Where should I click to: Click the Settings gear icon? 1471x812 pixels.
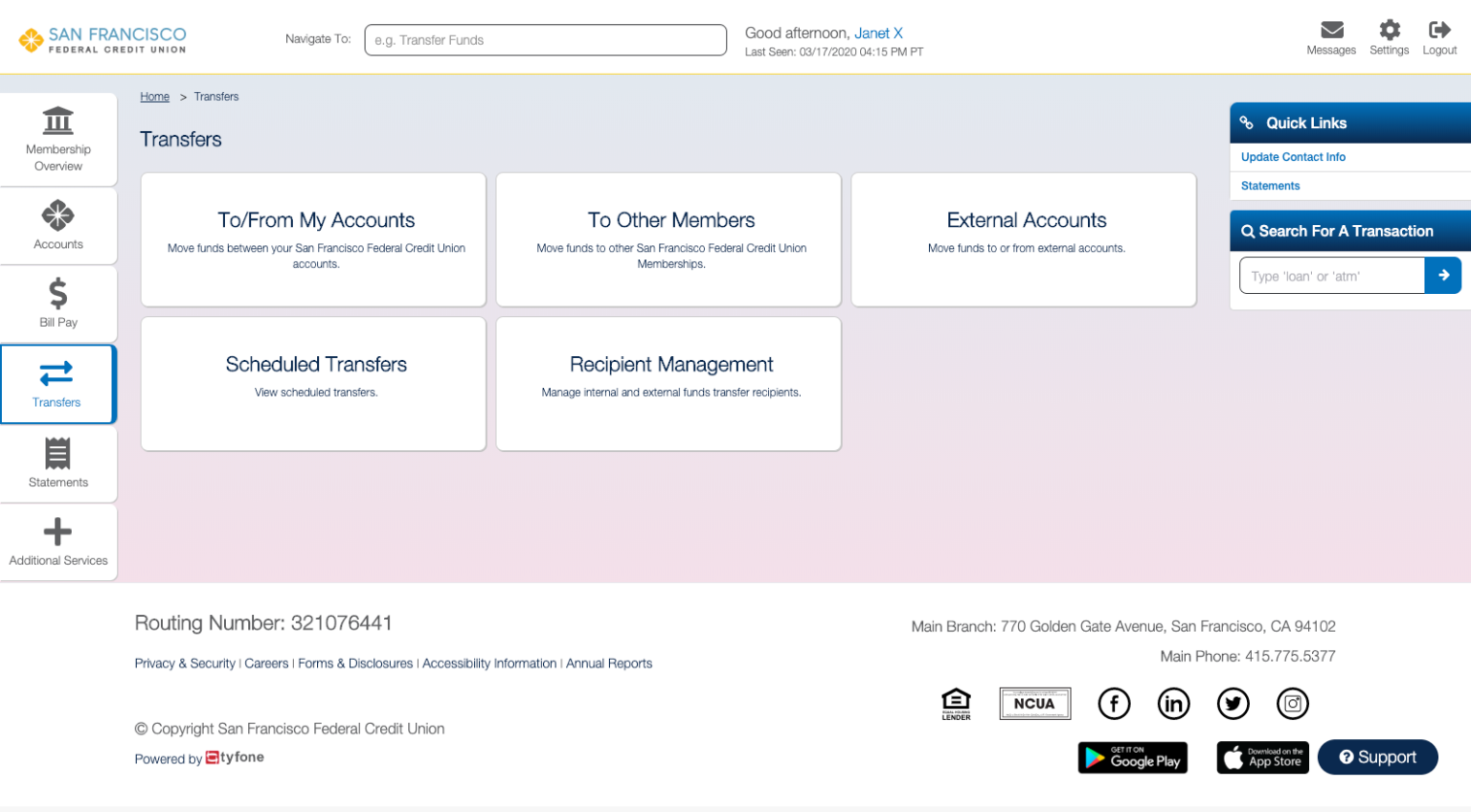click(1390, 32)
